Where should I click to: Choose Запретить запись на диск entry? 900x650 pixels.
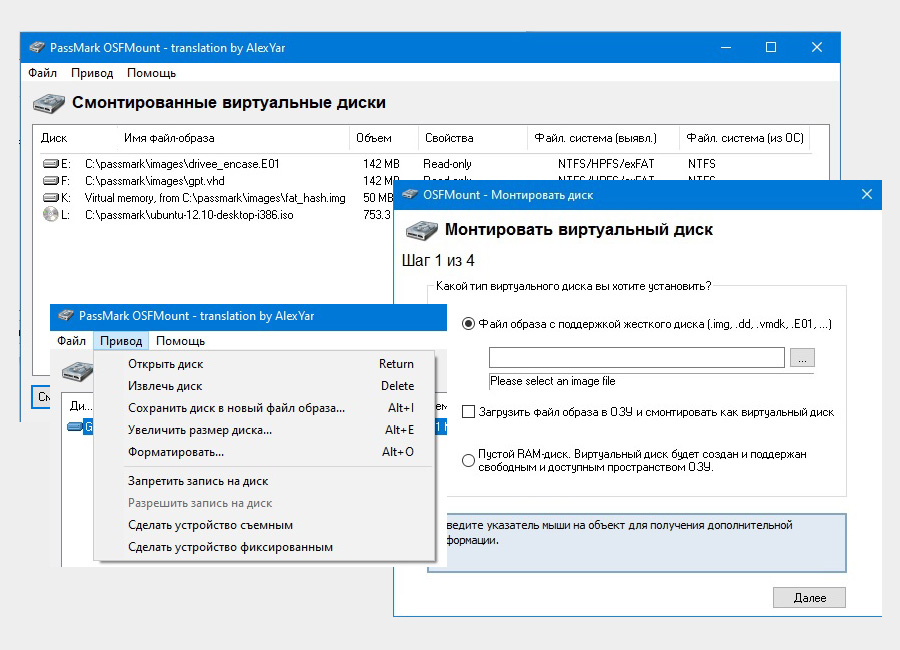click(x=264, y=481)
